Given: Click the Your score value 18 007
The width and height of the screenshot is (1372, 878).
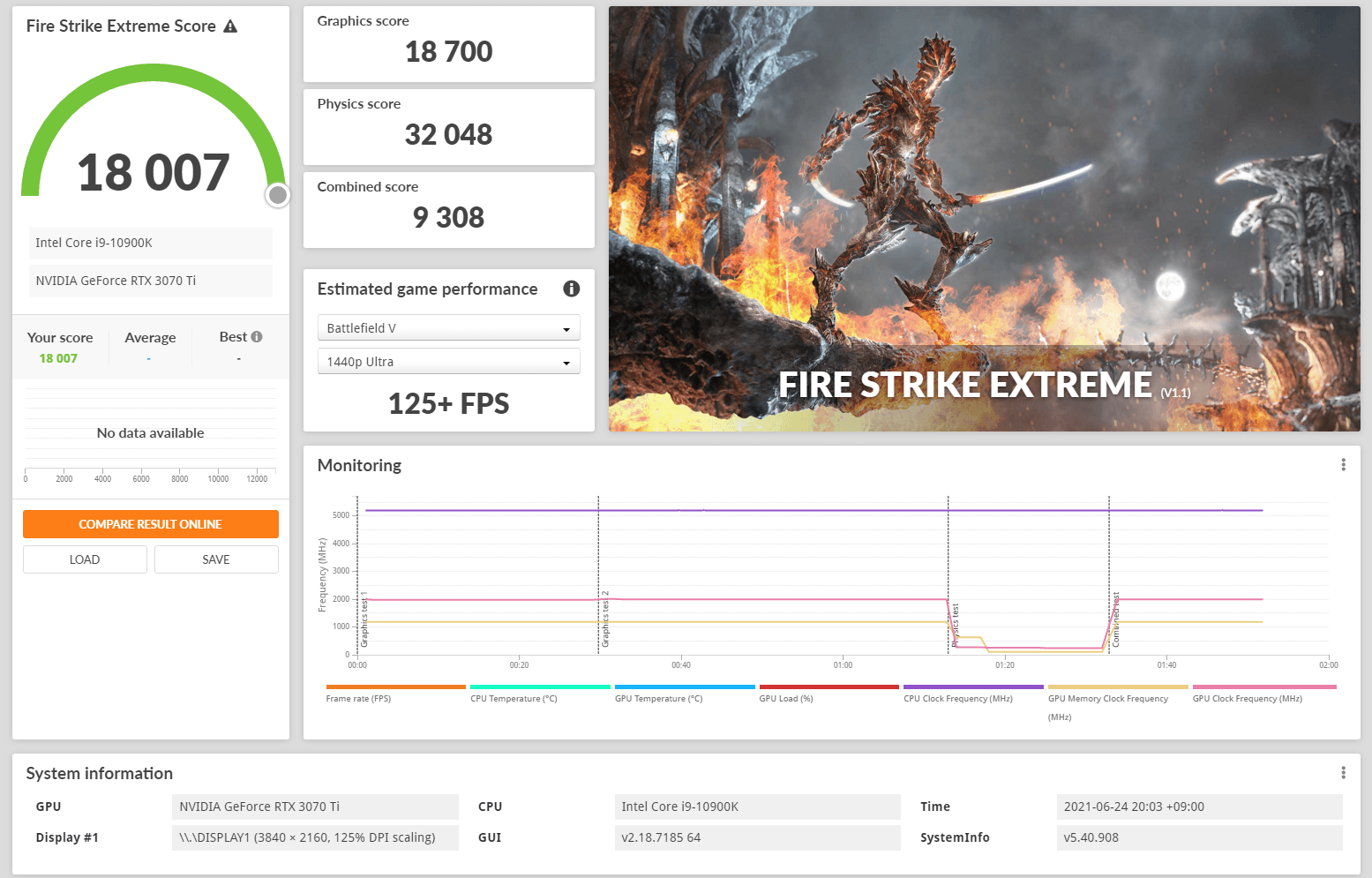Looking at the screenshot, I should coord(58,358).
